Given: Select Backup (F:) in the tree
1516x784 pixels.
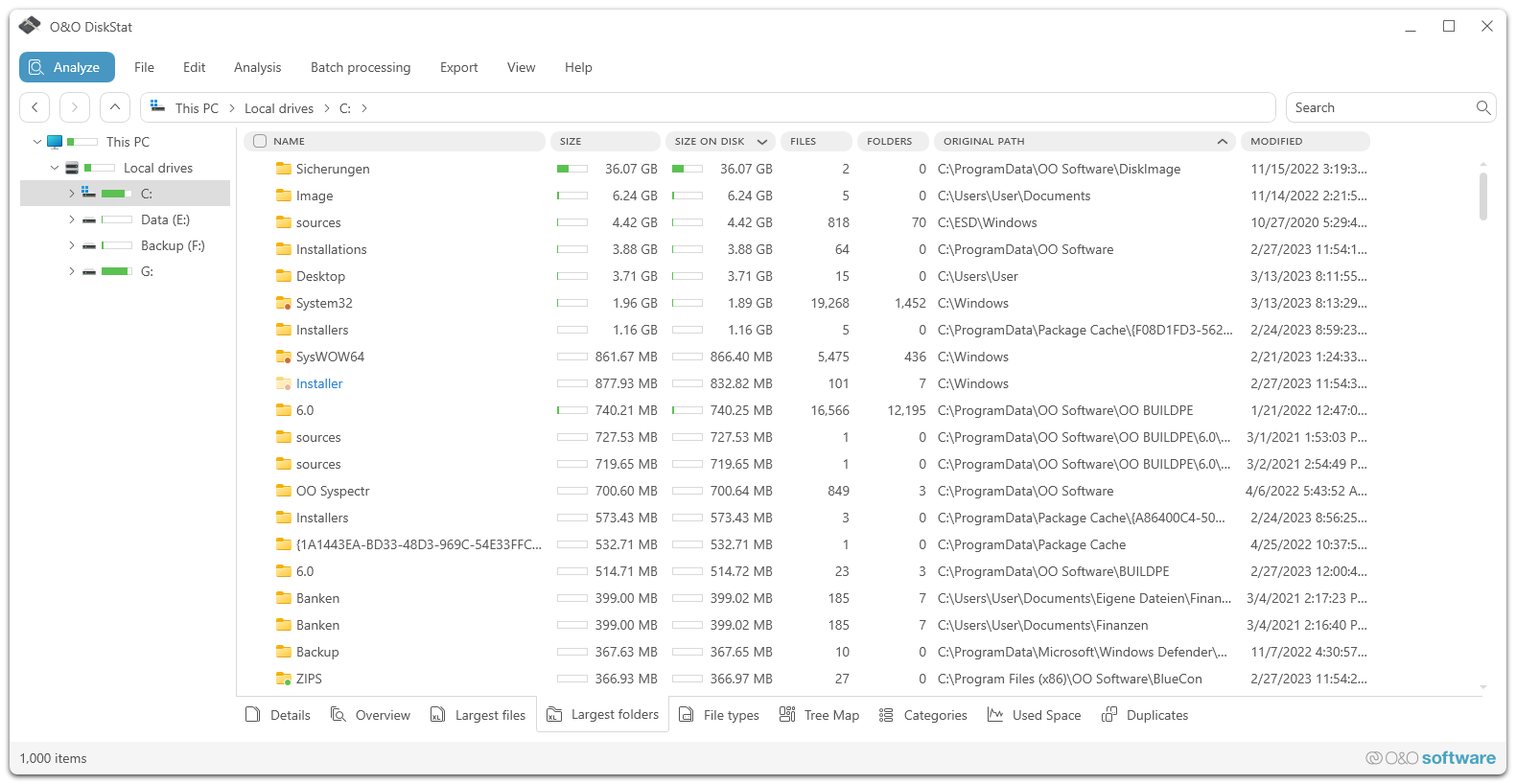Looking at the screenshot, I should 173,245.
